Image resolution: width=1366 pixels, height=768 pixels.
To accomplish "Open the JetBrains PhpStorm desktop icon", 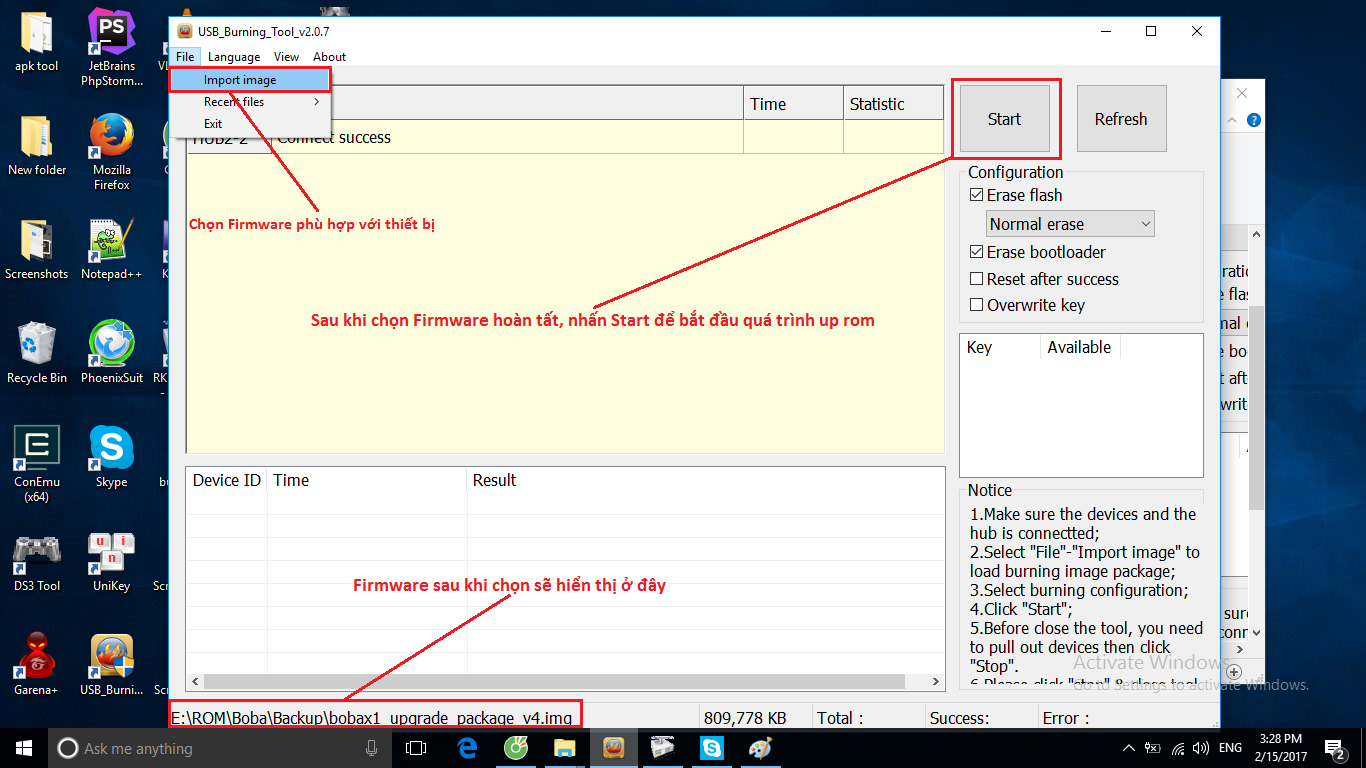I will pyautogui.click(x=111, y=36).
